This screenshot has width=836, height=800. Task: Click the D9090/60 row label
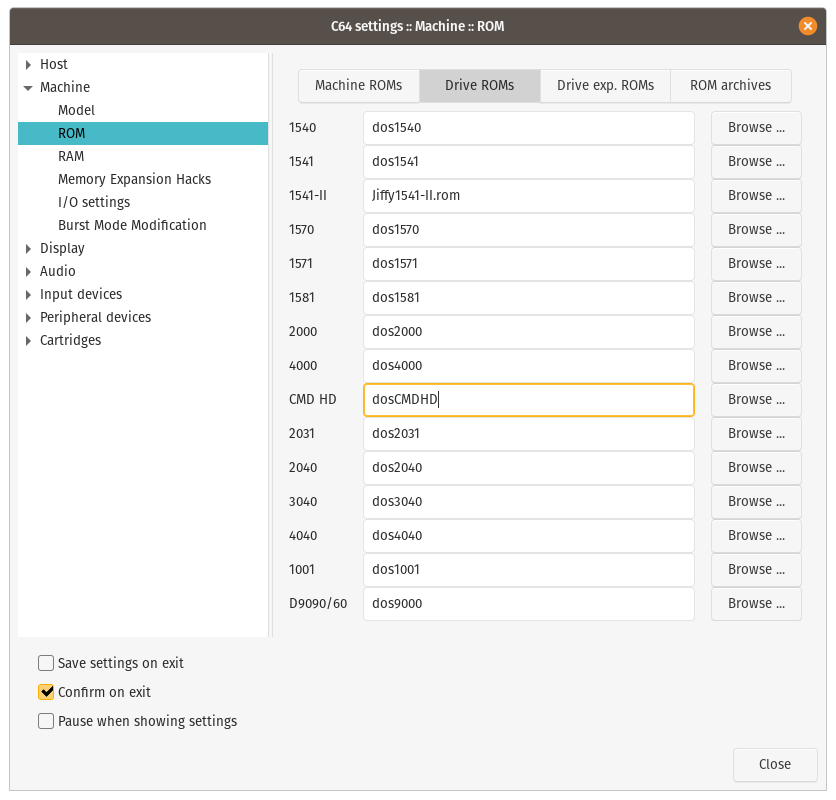click(x=318, y=604)
